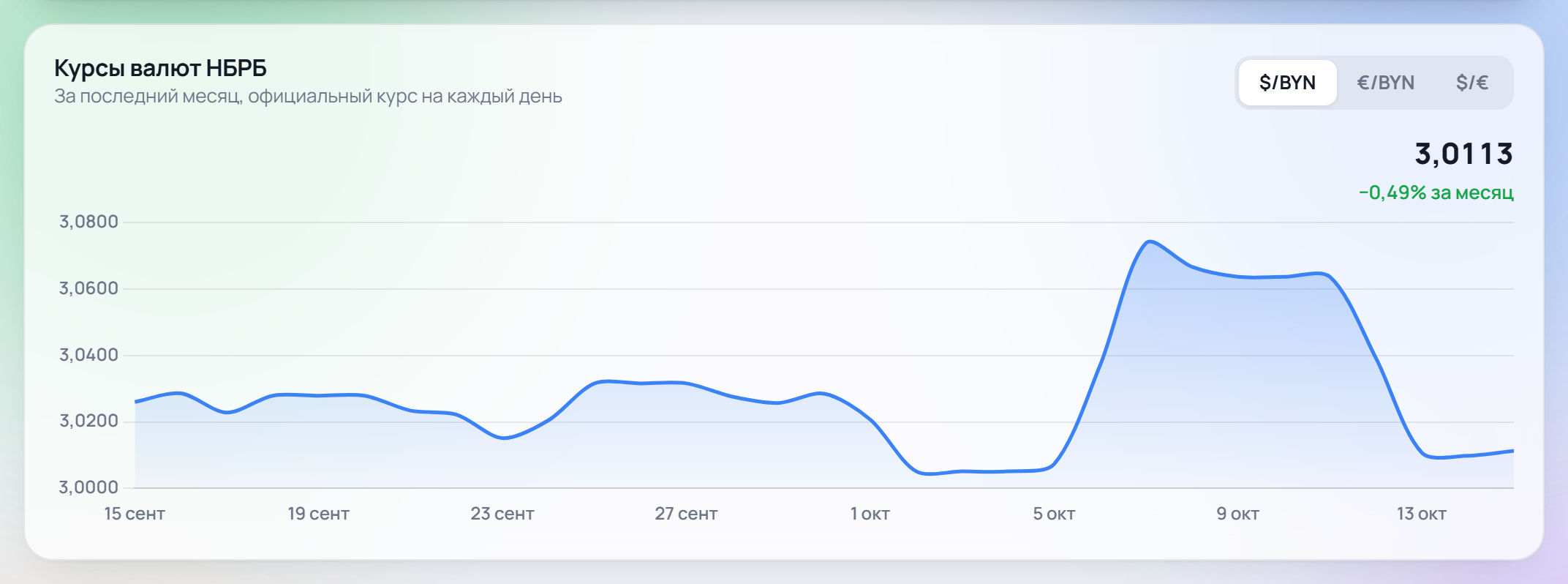Click the 3,0600 y-axis gridline label
Image resolution: width=1568 pixels, height=584 pixels.
click(x=88, y=288)
